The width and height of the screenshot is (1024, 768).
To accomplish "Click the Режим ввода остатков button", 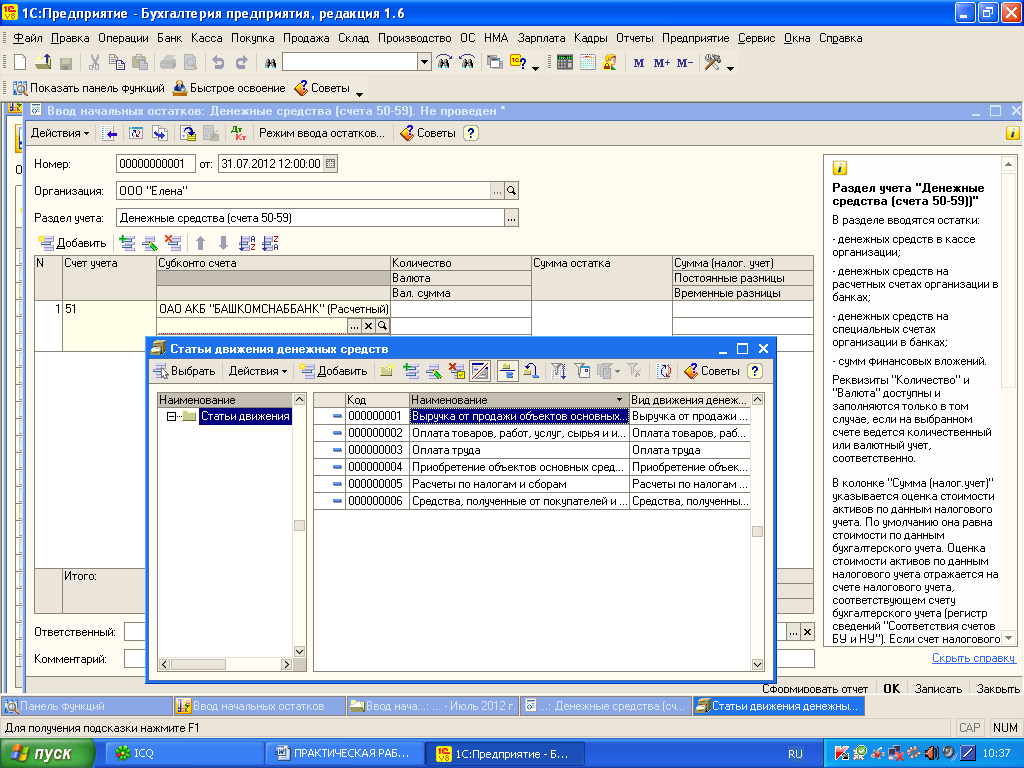I will pos(322,133).
